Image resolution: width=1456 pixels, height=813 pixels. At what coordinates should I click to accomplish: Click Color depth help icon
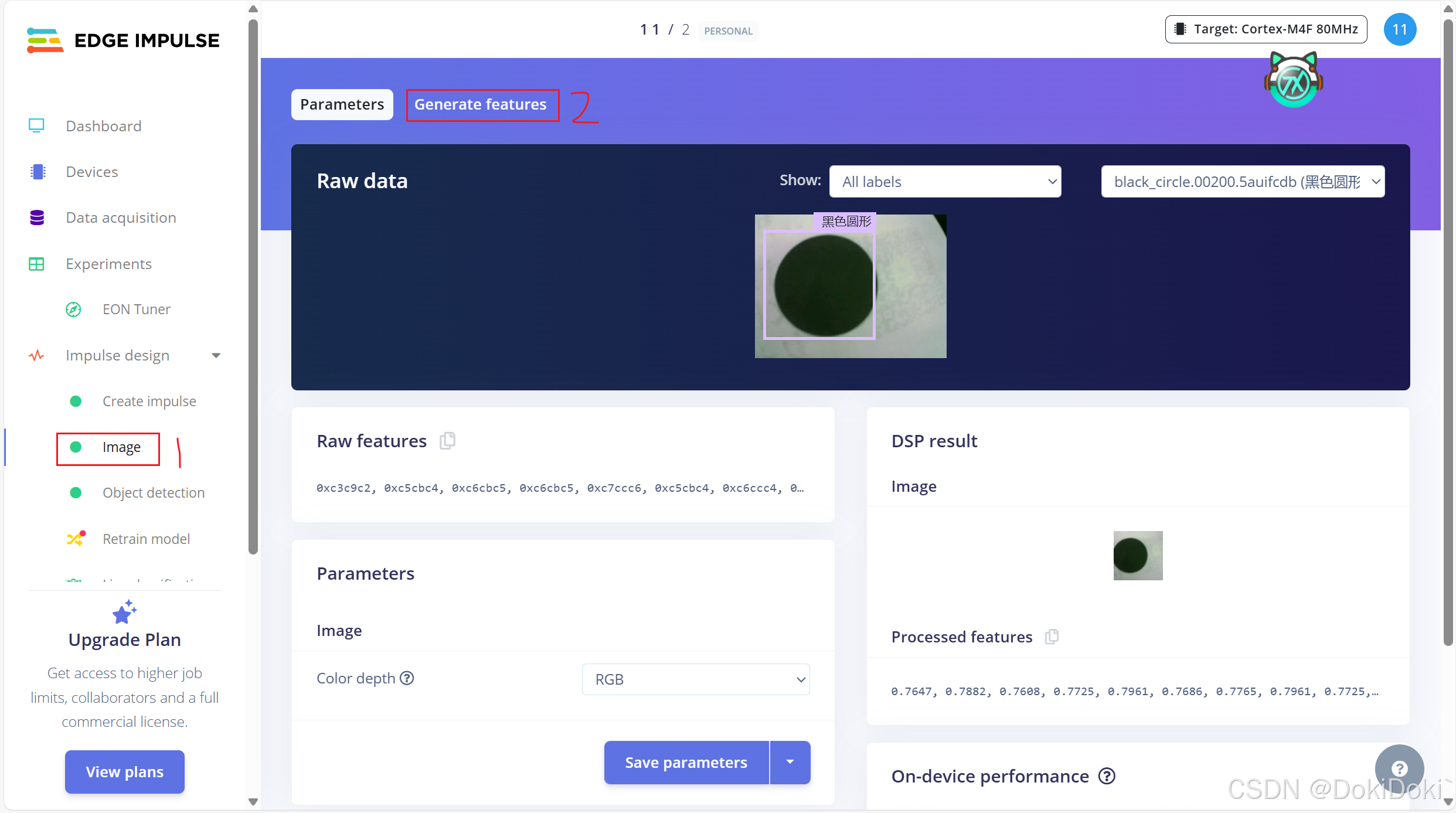[x=407, y=678]
